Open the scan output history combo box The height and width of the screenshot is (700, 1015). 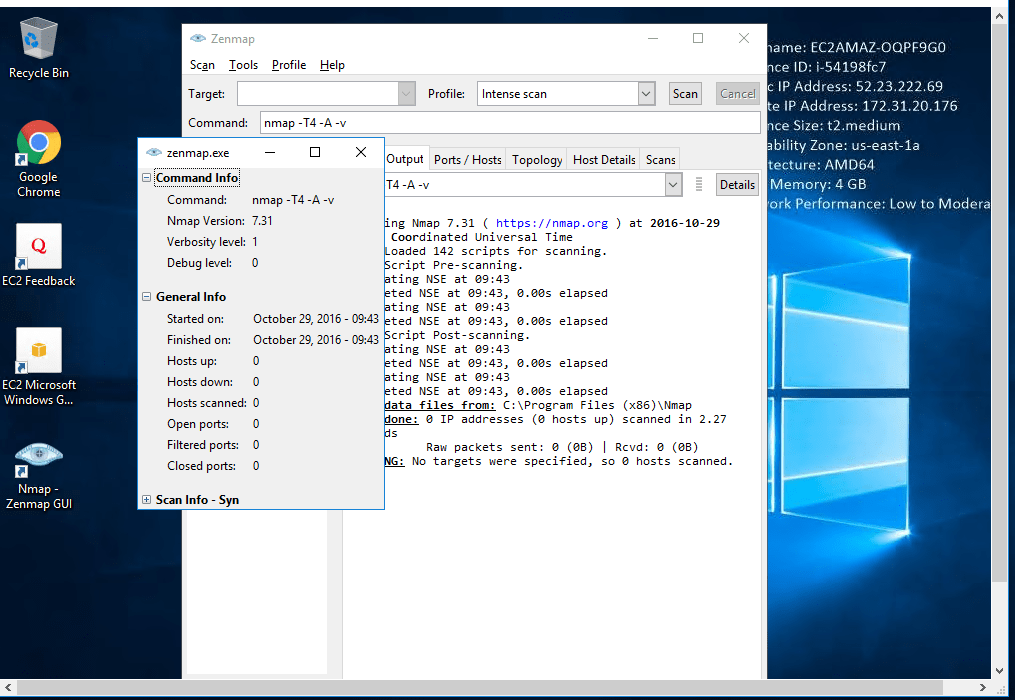pyautogui.click(x=671, y=184)
